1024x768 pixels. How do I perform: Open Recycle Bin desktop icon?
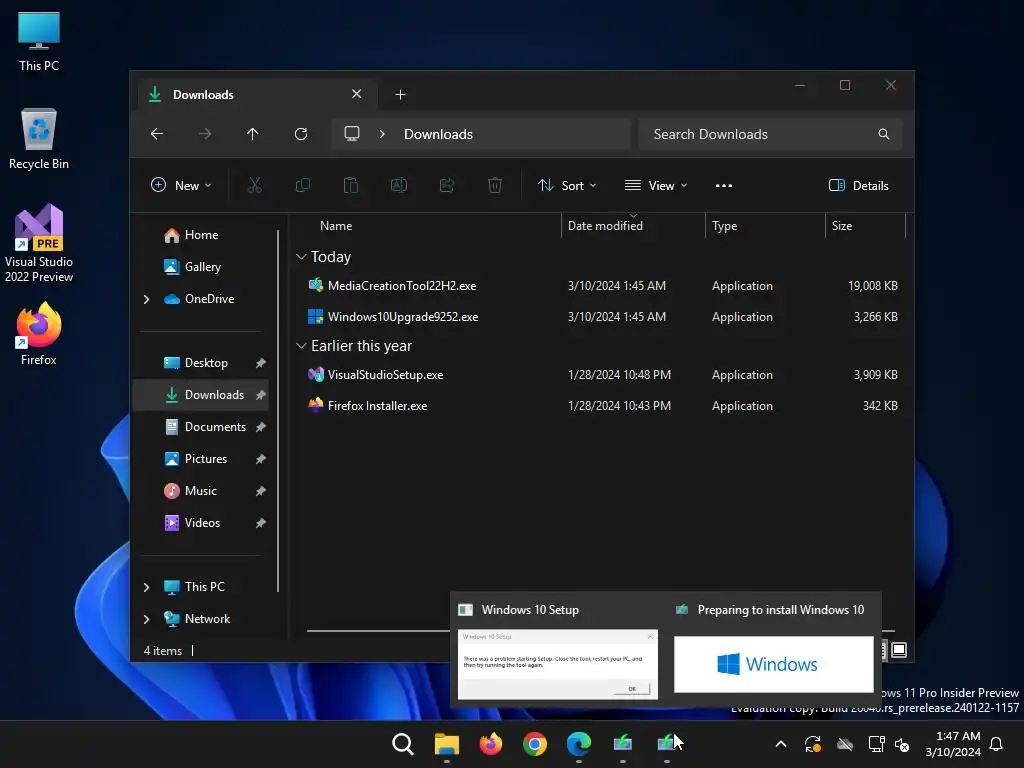pyautogui.click(x=39, y=139)
